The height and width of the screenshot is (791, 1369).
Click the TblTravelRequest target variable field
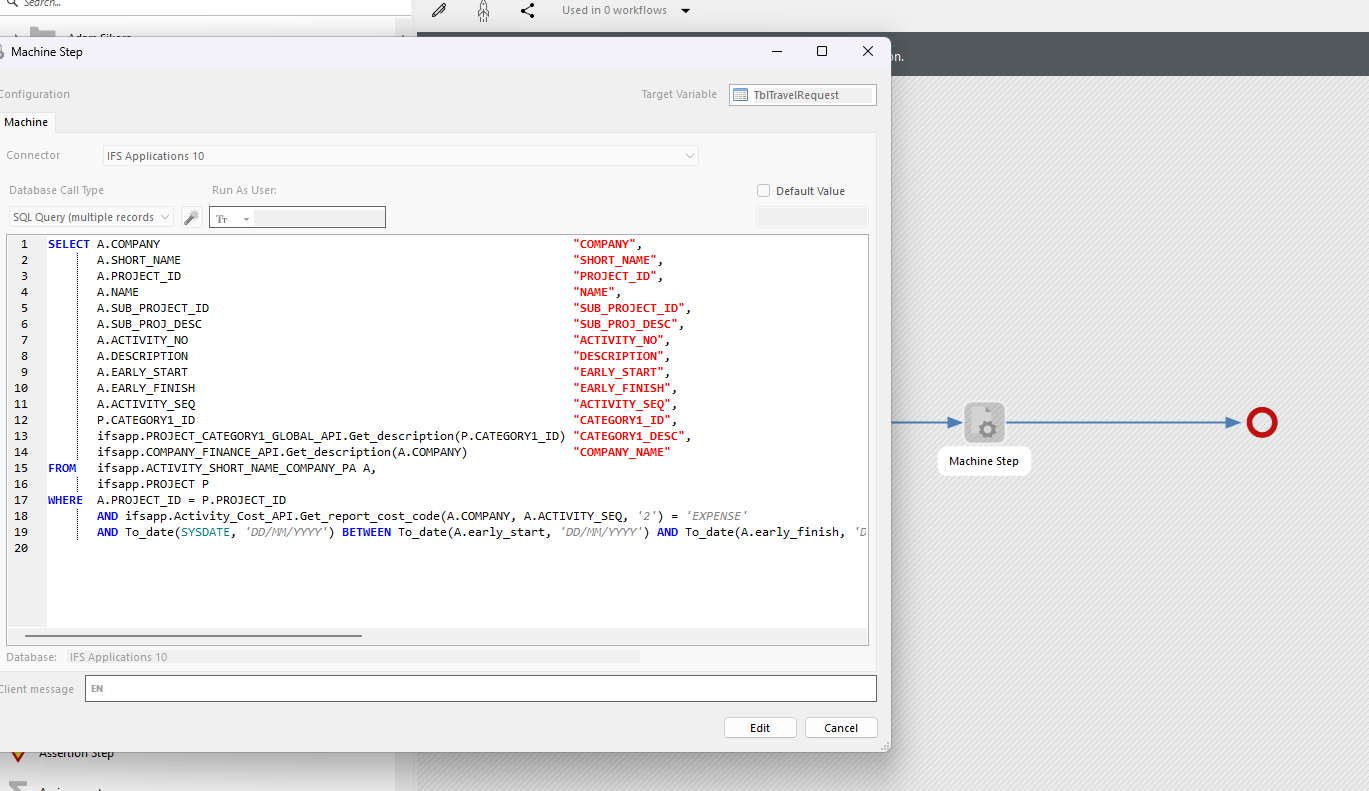(x=803, y=95)
